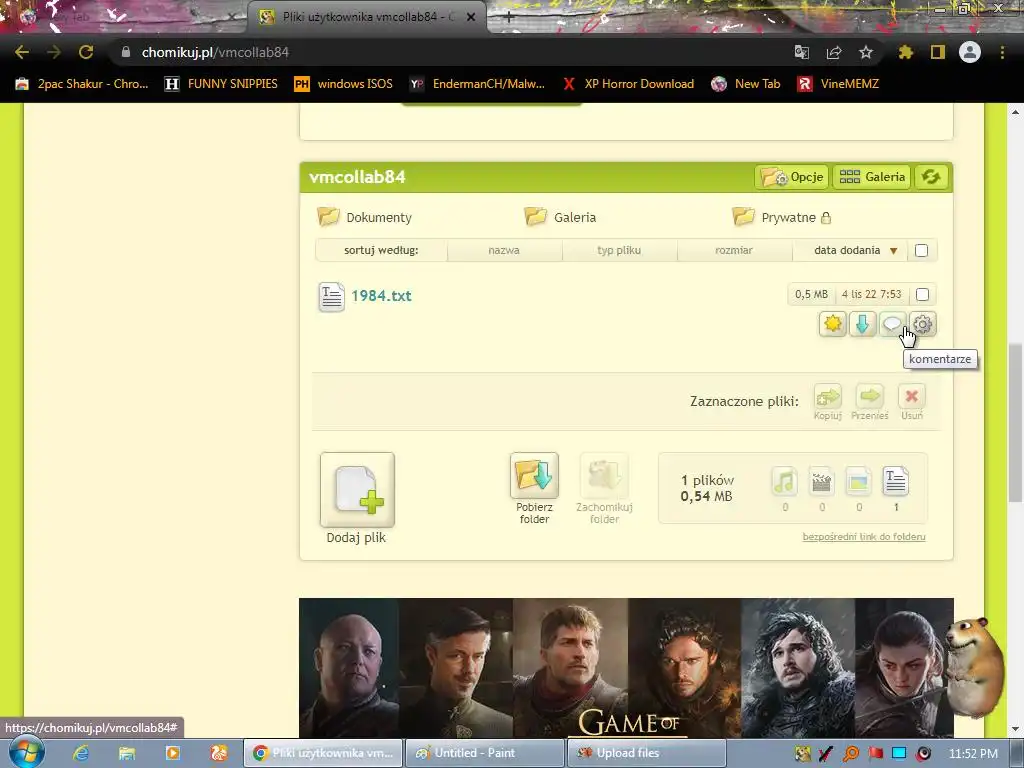This screenshot has height=768, width=1024.
Task: Open New Tab bookmark
Action: pos(746,84)
